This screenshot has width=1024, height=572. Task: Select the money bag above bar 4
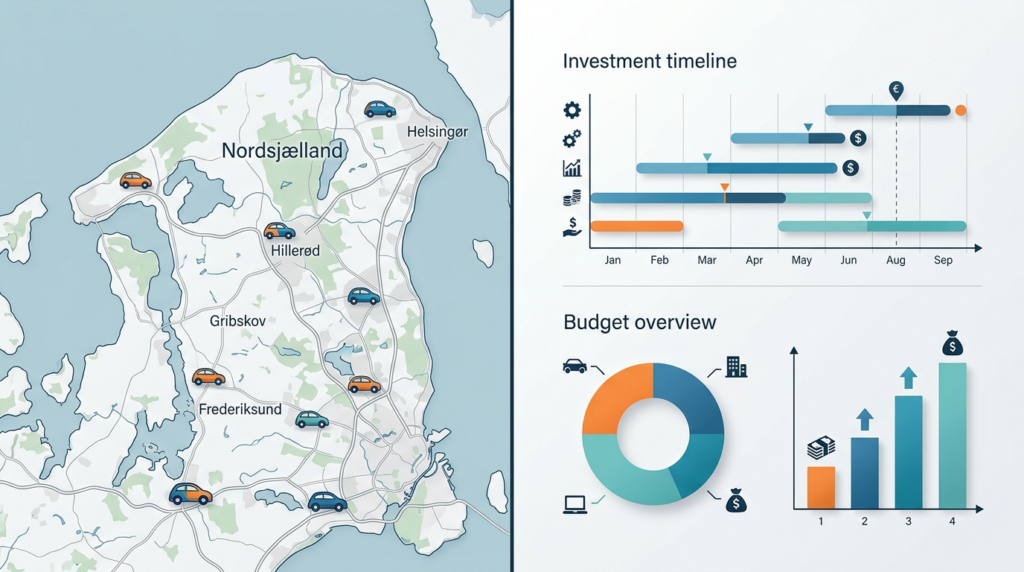point(952,343)
